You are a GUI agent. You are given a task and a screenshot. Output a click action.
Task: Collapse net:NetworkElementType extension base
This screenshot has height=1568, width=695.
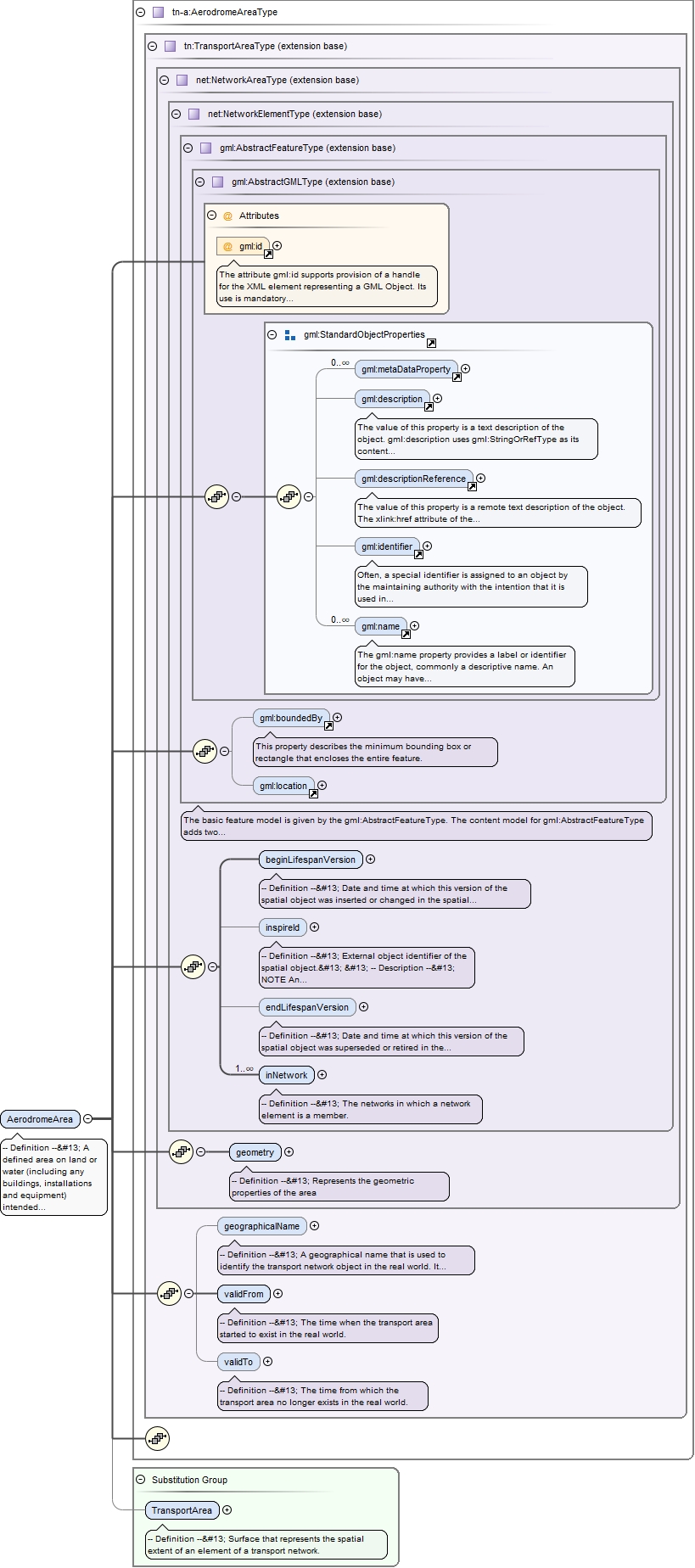(176, 114)
